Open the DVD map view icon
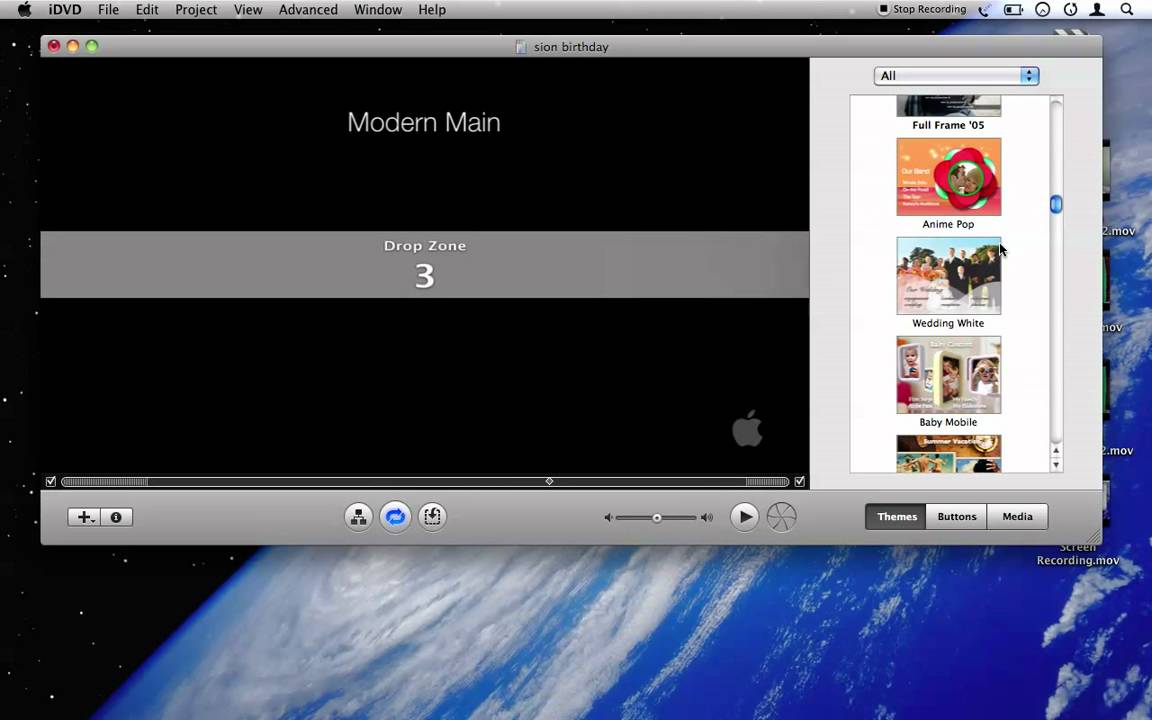 tap(358, 516)
